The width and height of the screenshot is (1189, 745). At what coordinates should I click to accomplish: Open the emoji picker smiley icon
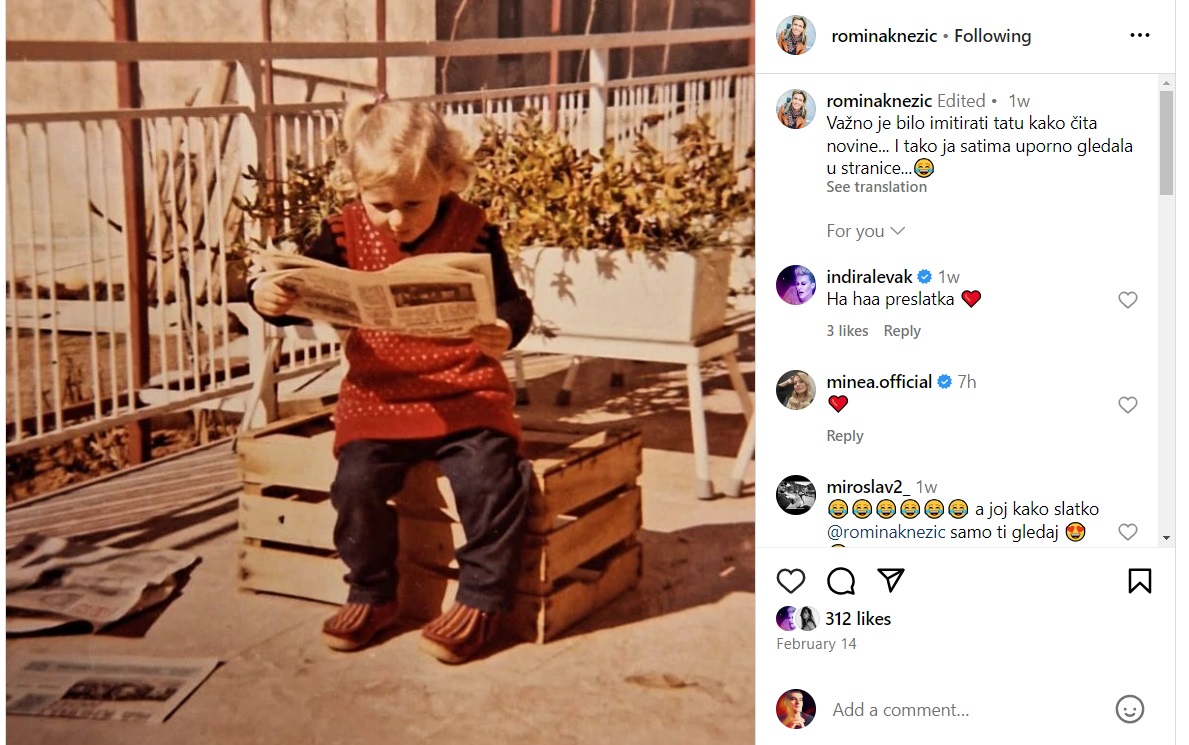pos(1129,709)
